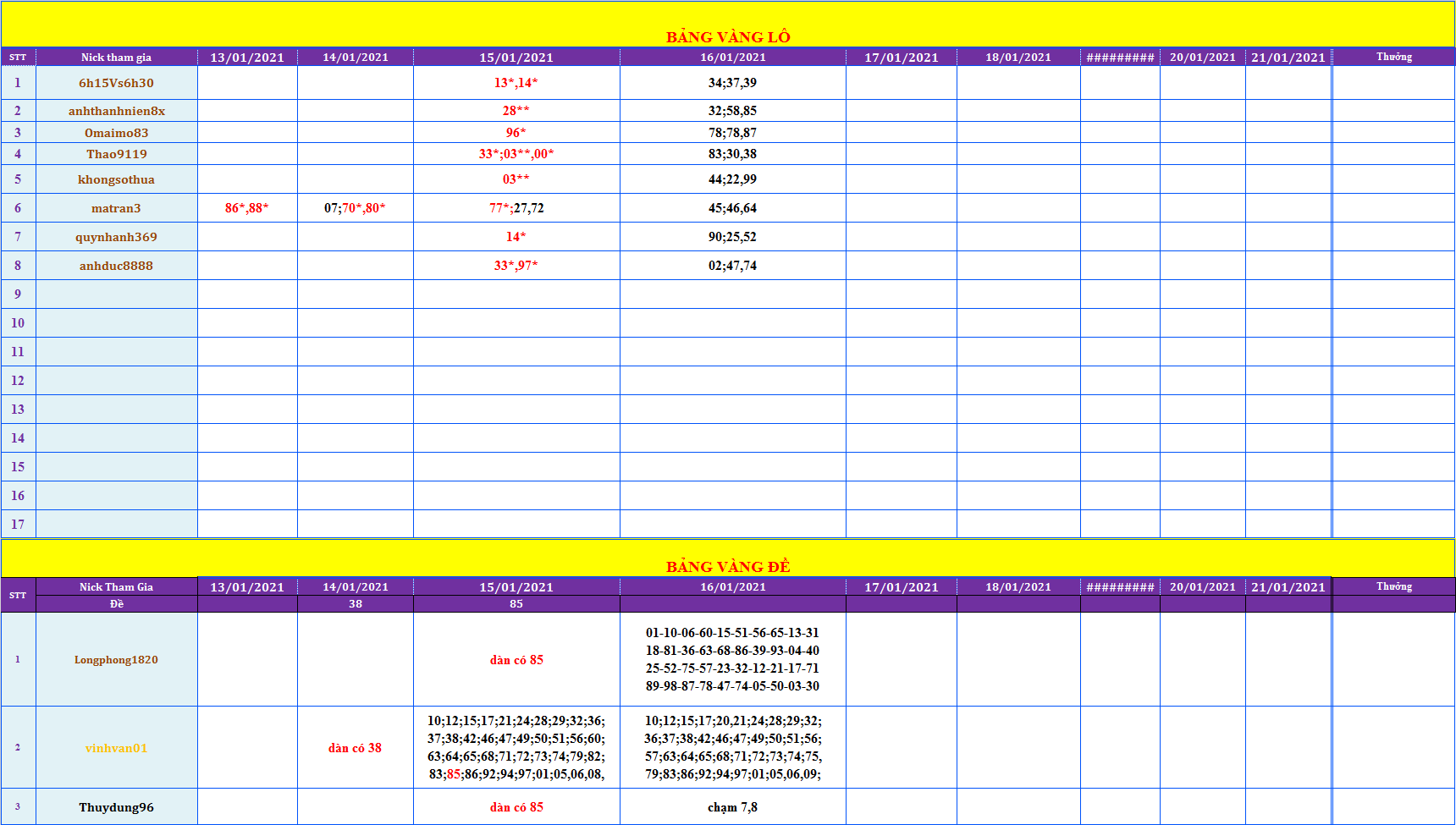Screen dimensions: 1456x825
Task: Select the 6h15Vs6h30 nickname cell
Action: tap(116, 83)
